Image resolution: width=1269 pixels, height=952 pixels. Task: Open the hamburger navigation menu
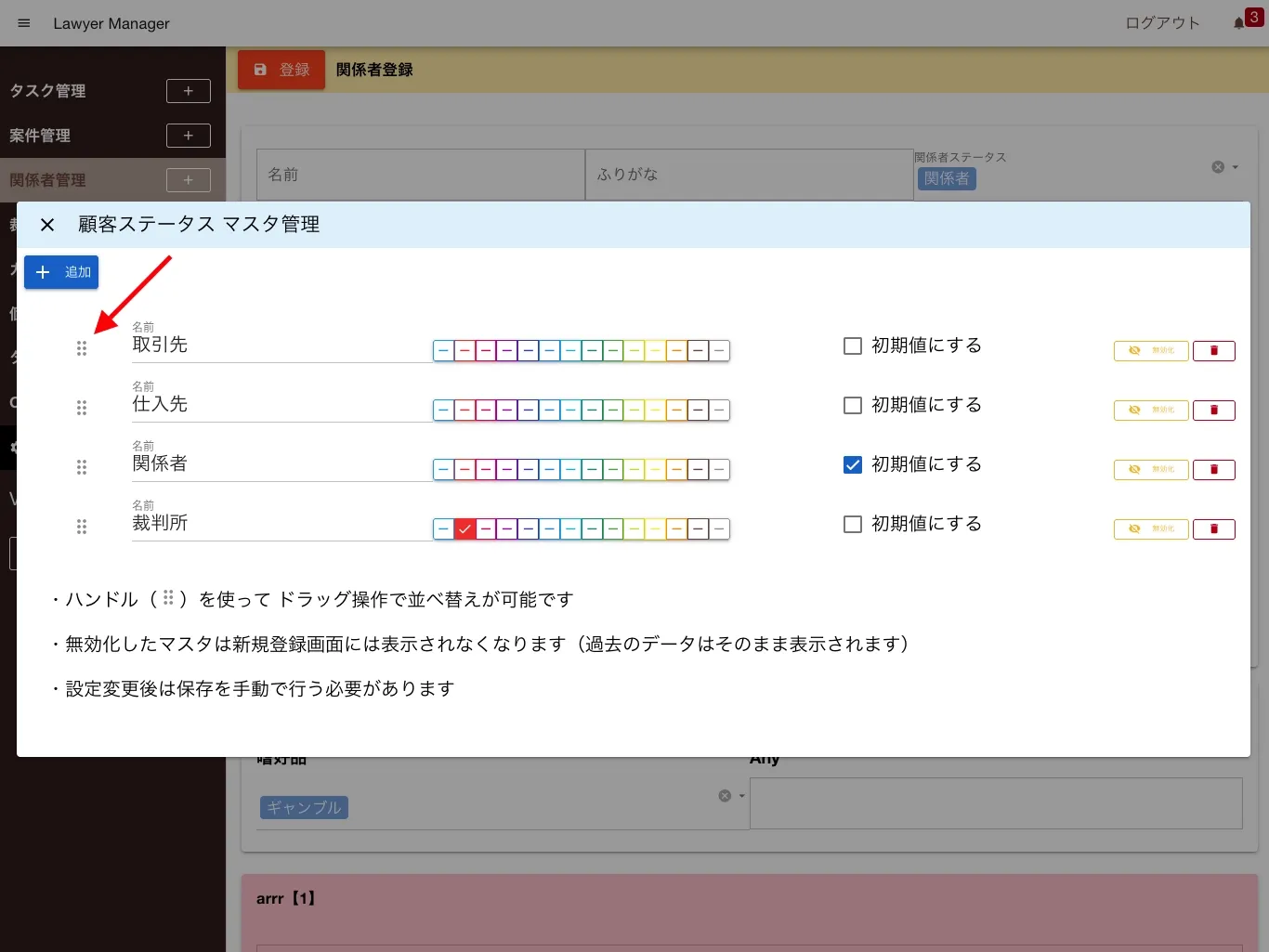click(24, 23)
